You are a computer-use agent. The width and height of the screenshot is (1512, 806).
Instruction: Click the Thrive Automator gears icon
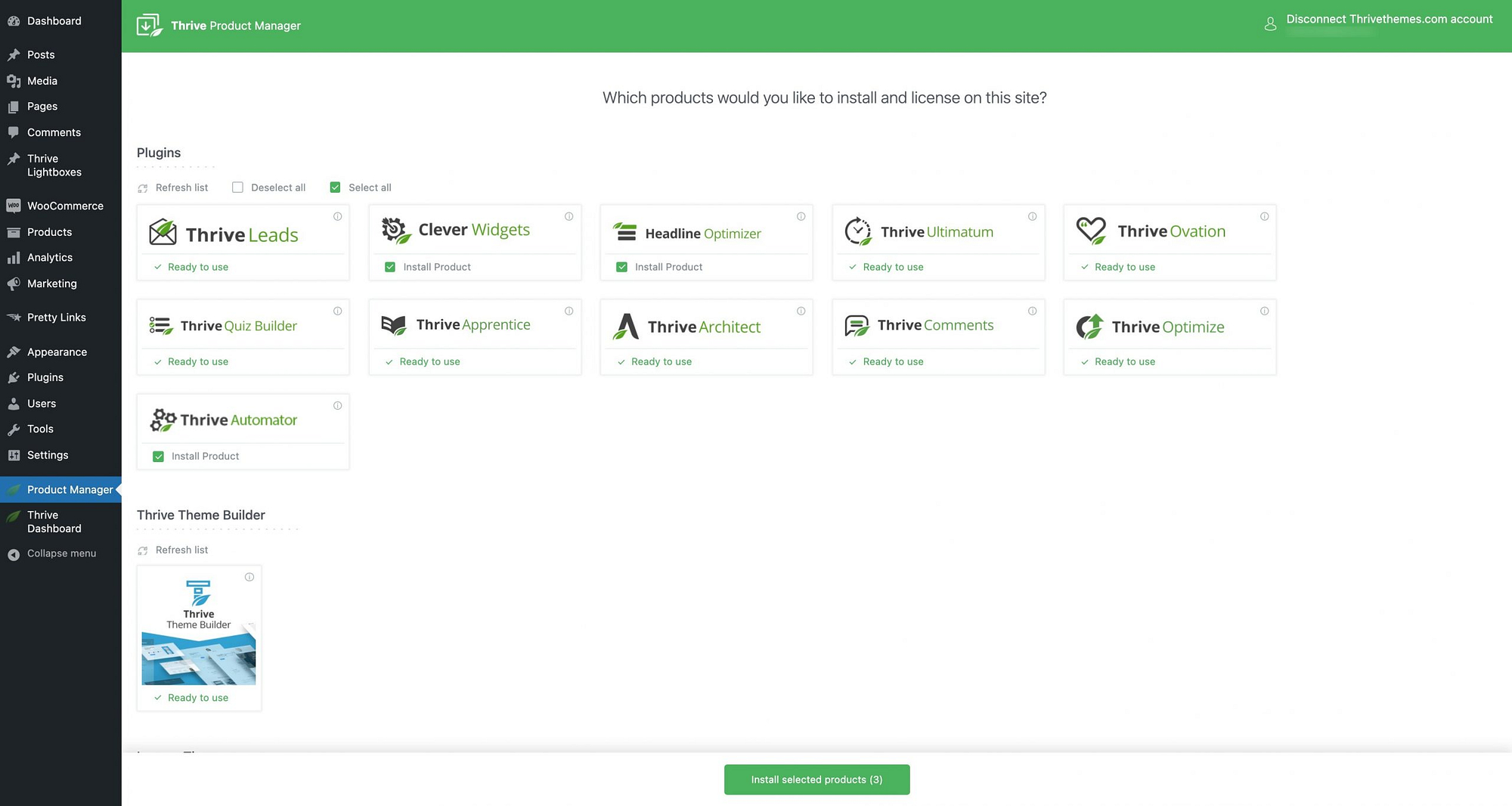tap(163, 420)
